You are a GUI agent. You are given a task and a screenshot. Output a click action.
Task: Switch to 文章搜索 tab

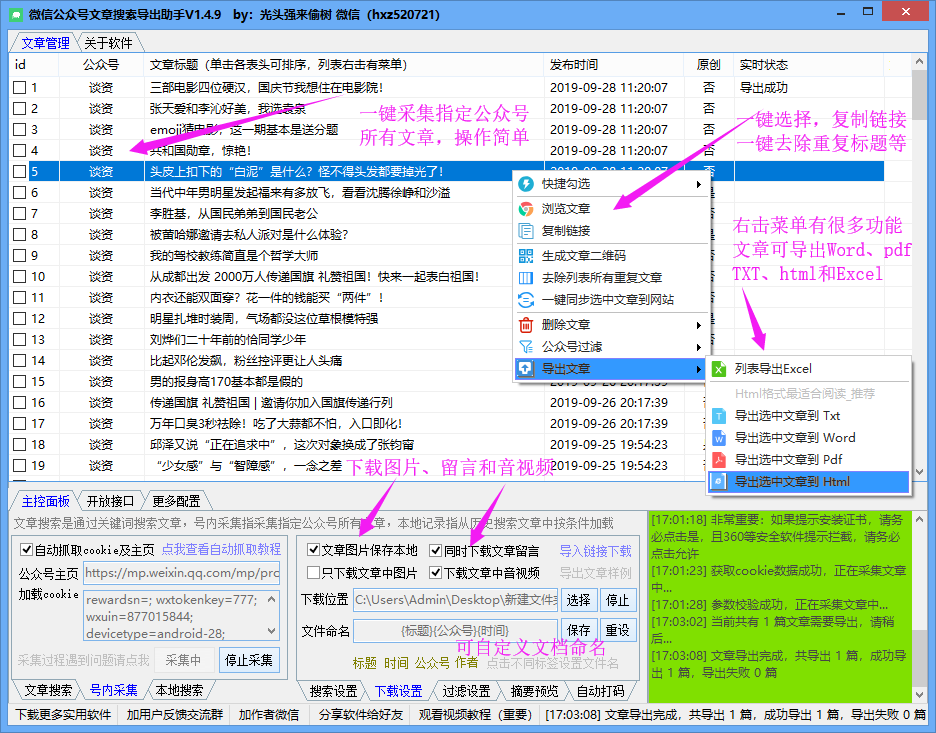click(x=48, y=691)
